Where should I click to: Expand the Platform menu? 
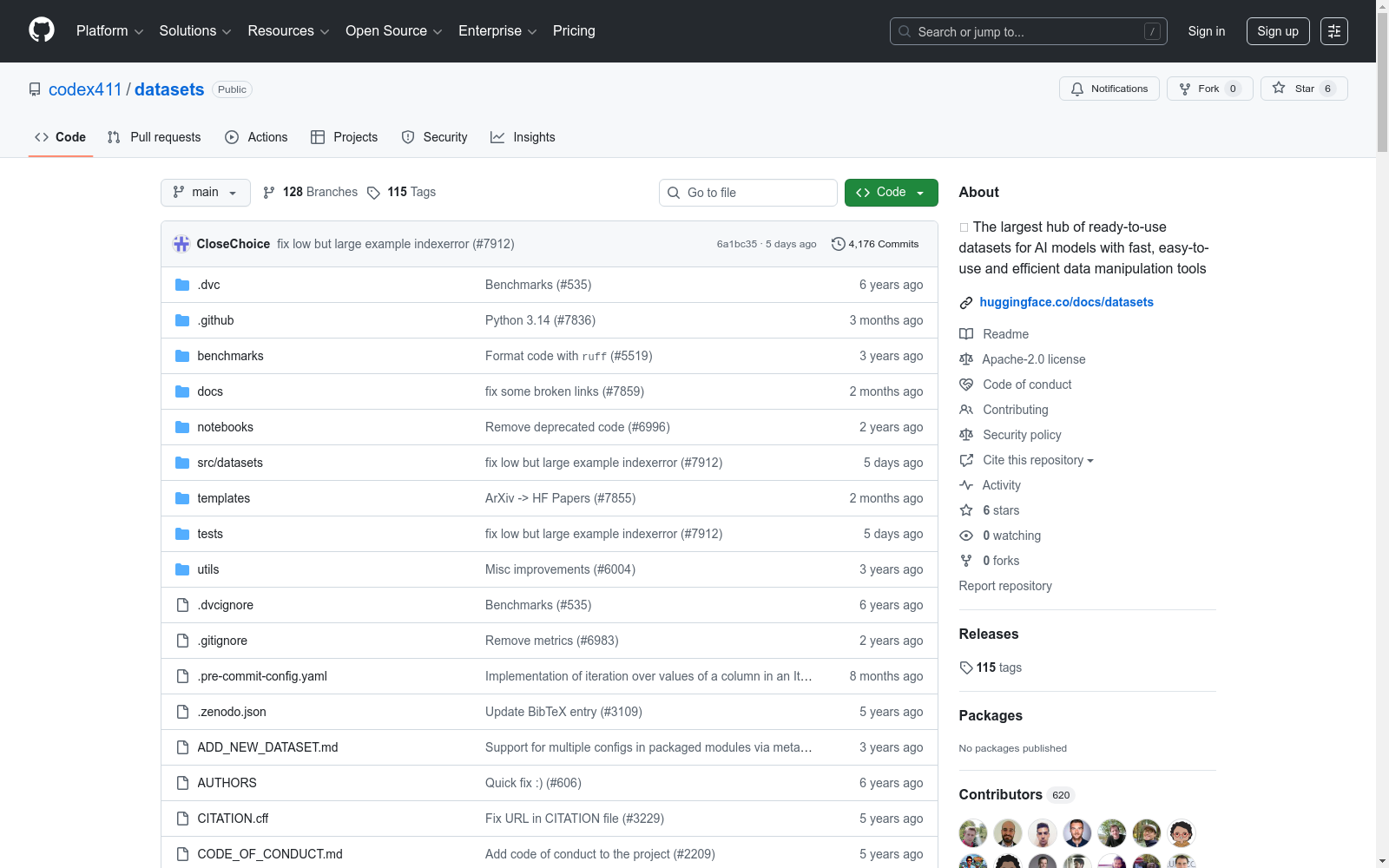(109, 31)
